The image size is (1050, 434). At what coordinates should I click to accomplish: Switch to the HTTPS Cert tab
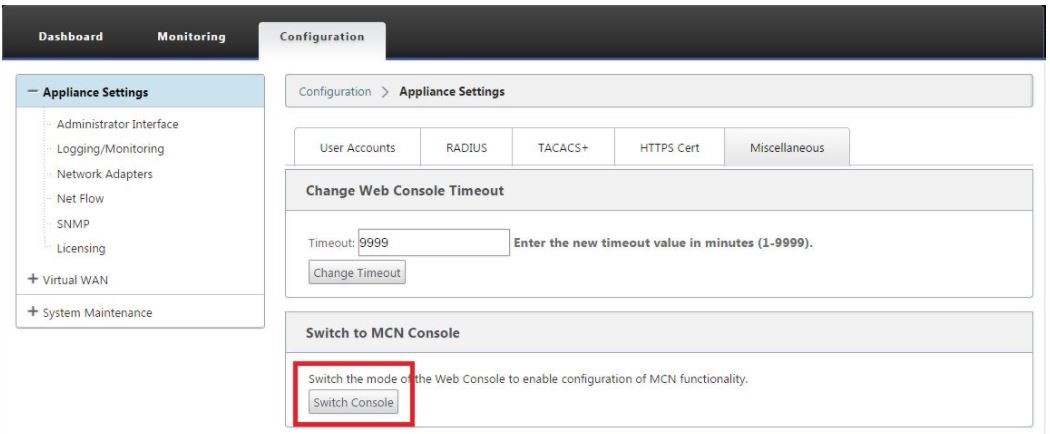(x=670, y=147)
